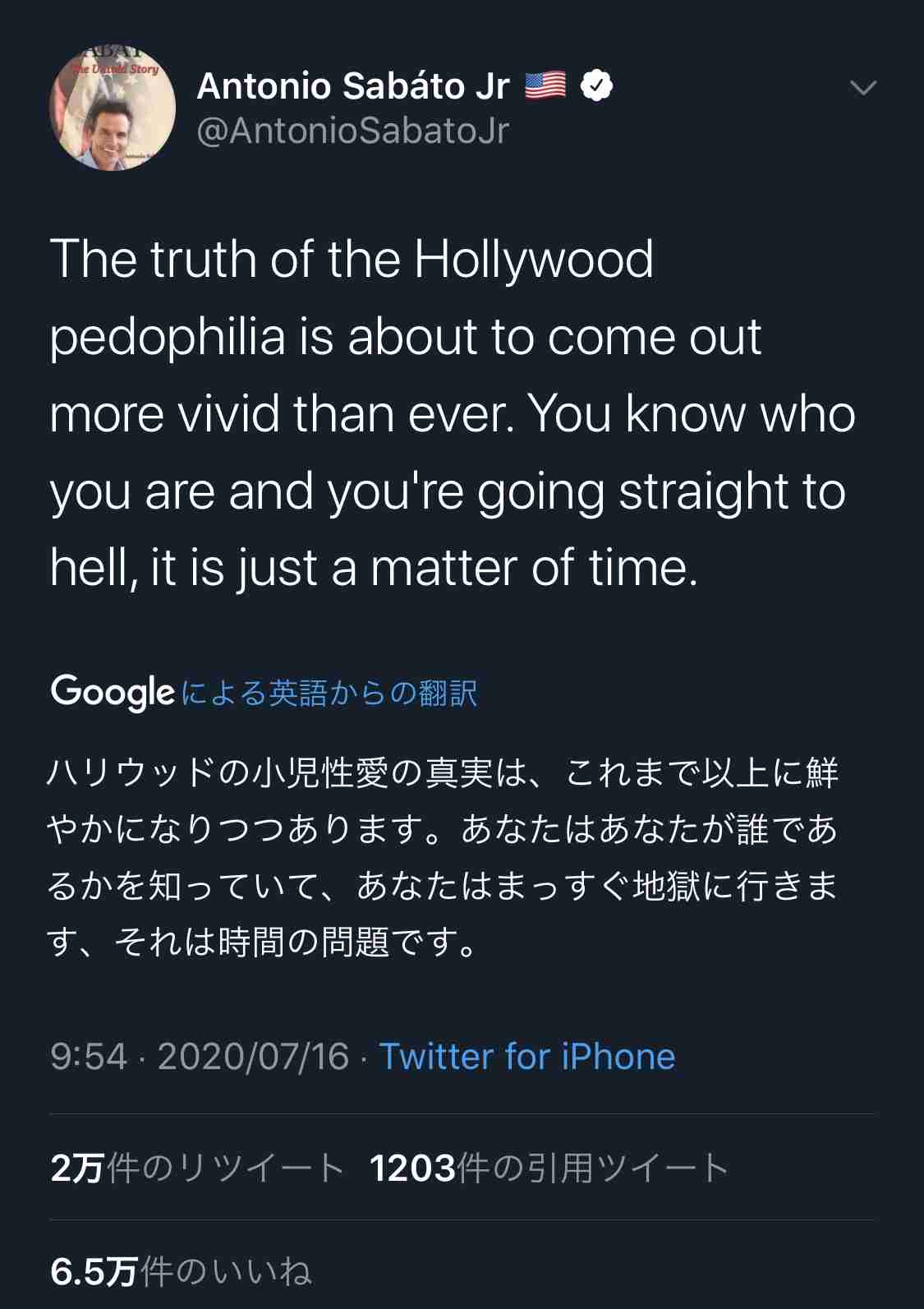Open Antonio Sabáto Jr's profile picture
This screenshot has width=924, height=1309.
coord(113,108)
